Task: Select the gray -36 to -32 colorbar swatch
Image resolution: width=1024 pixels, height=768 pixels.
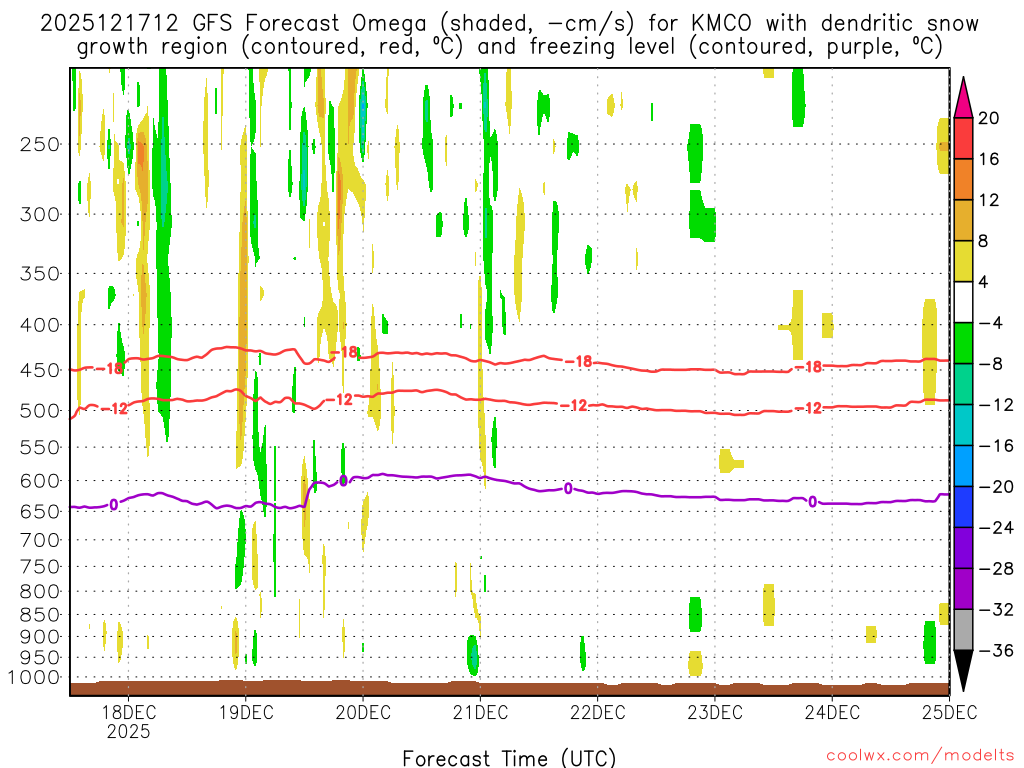Action: [x=963, y=630]
